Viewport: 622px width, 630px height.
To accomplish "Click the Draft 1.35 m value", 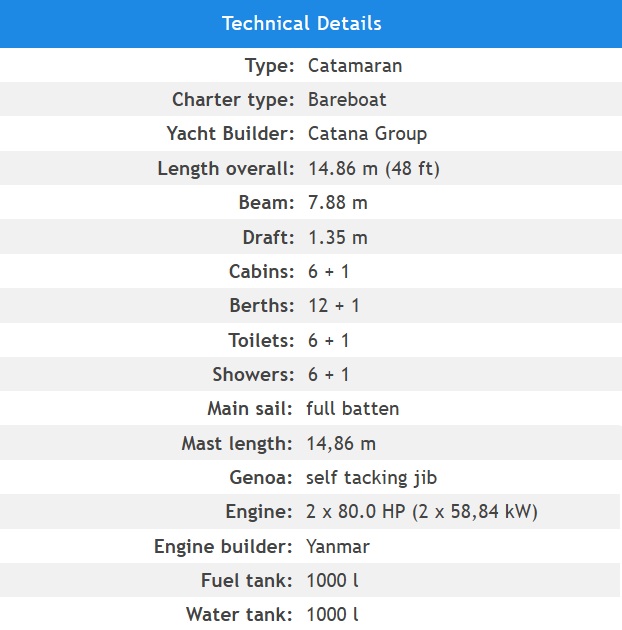I will [338, 237].
